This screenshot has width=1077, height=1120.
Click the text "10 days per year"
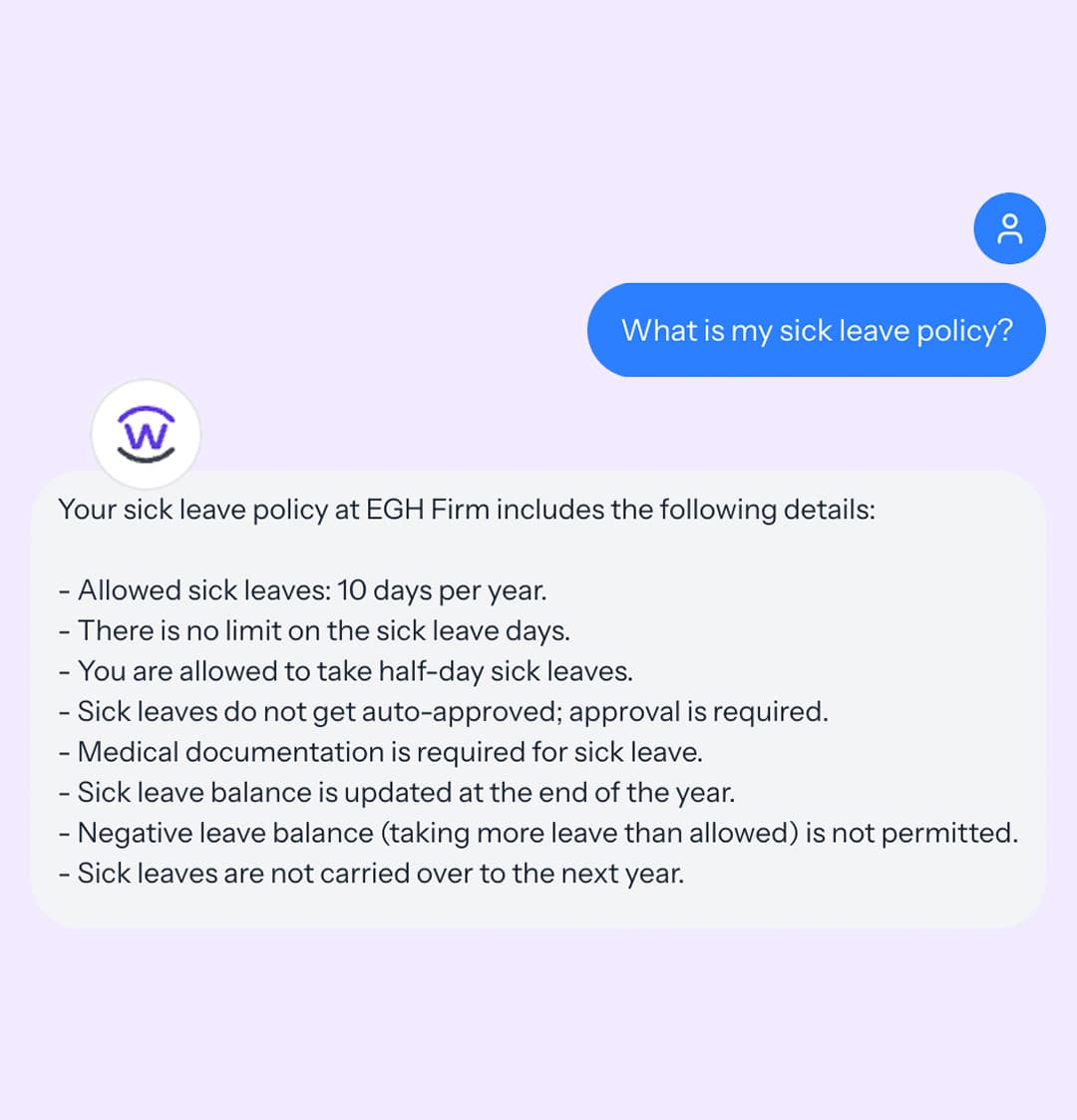point(441,590)
